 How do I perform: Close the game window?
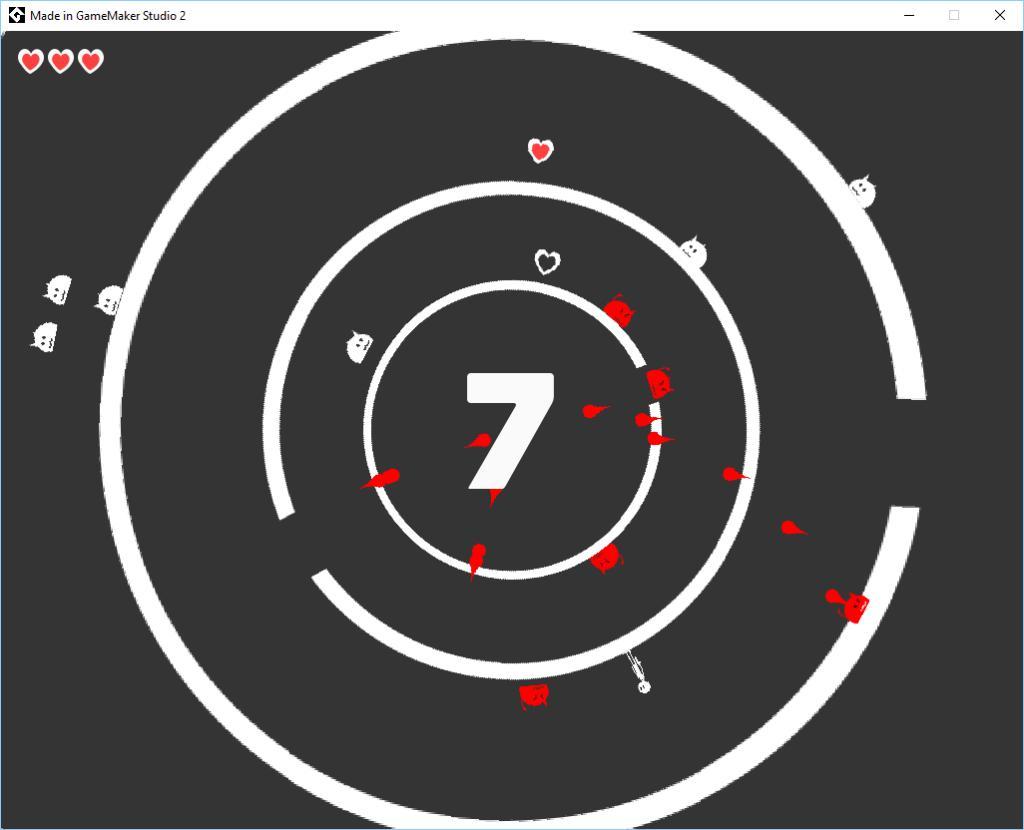point(999,15)
